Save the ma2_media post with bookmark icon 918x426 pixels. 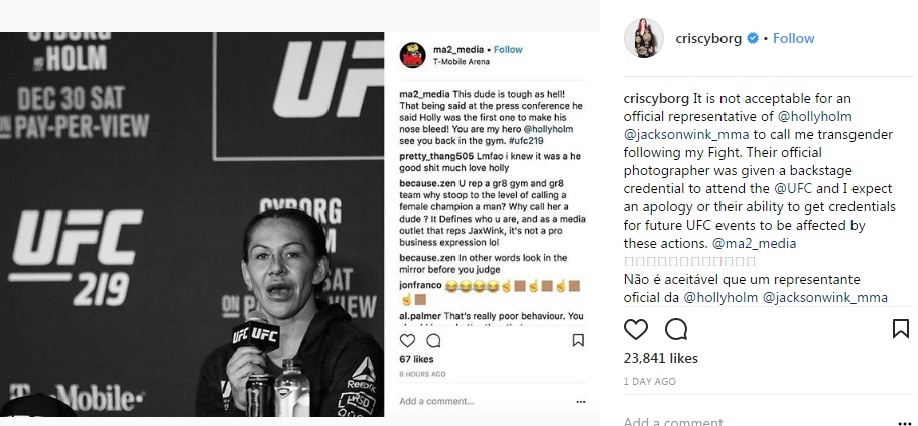click(x=578, y=340)
